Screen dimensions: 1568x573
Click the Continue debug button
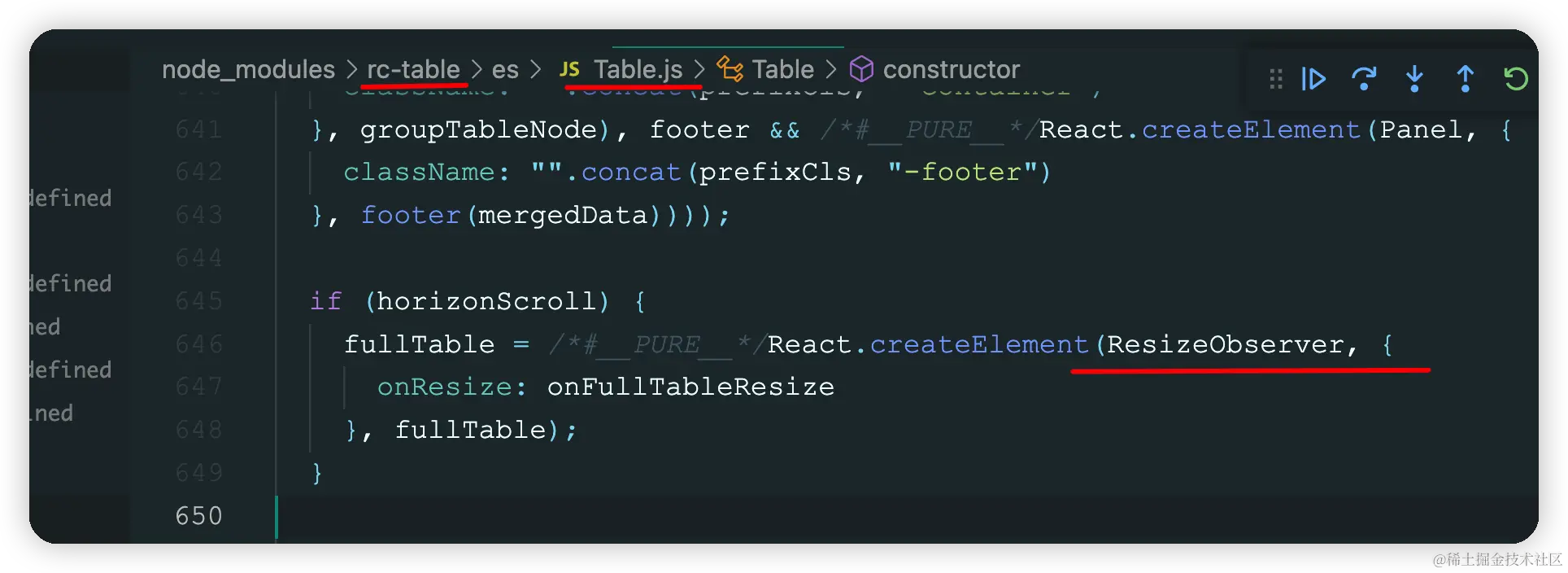coord(1313,79)
